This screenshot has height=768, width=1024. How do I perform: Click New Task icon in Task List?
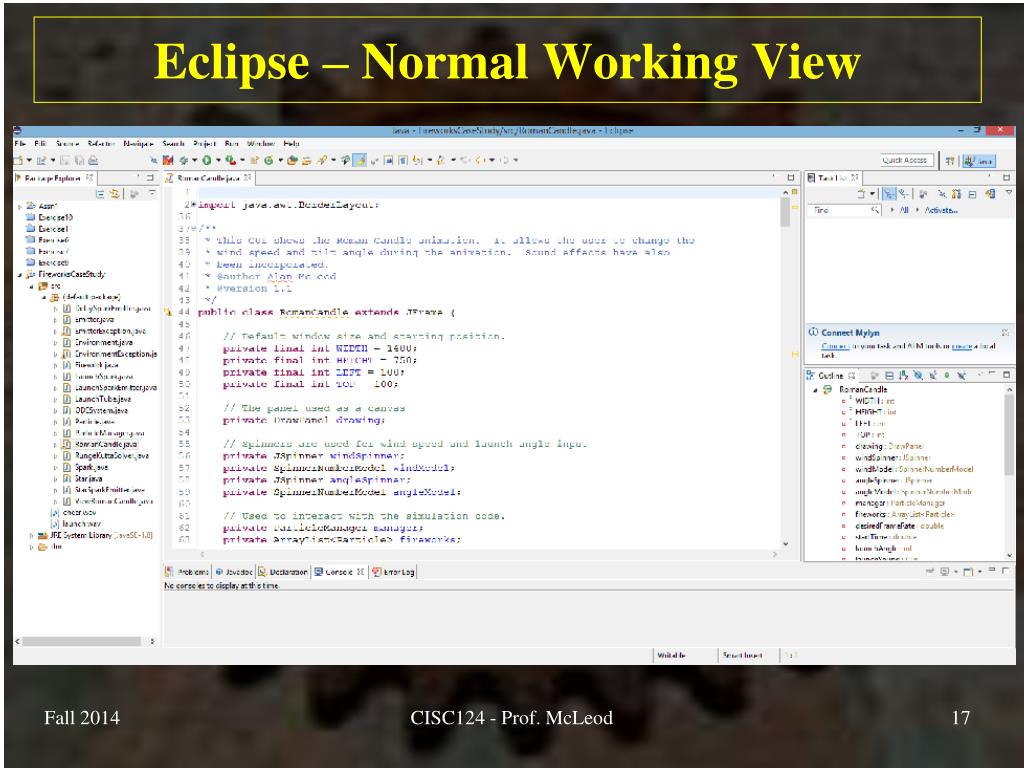[x=862, y=194]
